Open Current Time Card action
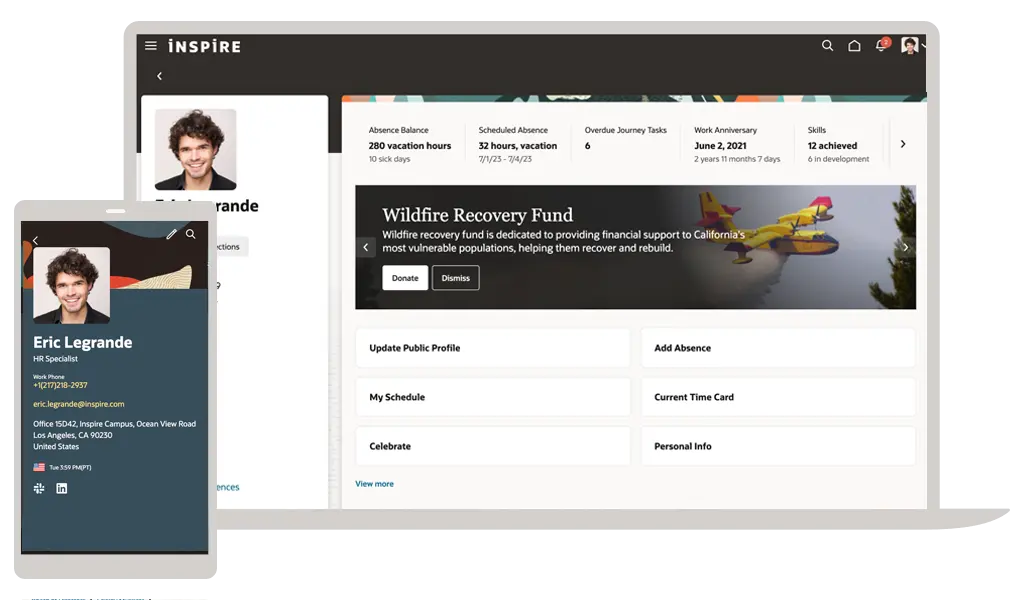The width and height of the screenshot is (1024, 600). (778, 397)
